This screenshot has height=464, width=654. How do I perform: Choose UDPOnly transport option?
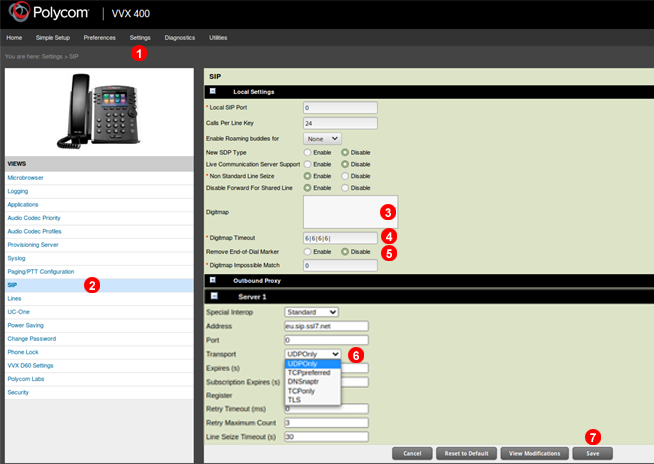point(313,363)
